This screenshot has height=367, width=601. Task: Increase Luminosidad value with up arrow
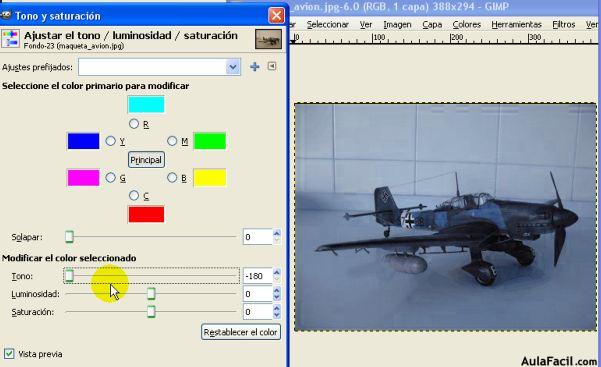click(277, 290)
